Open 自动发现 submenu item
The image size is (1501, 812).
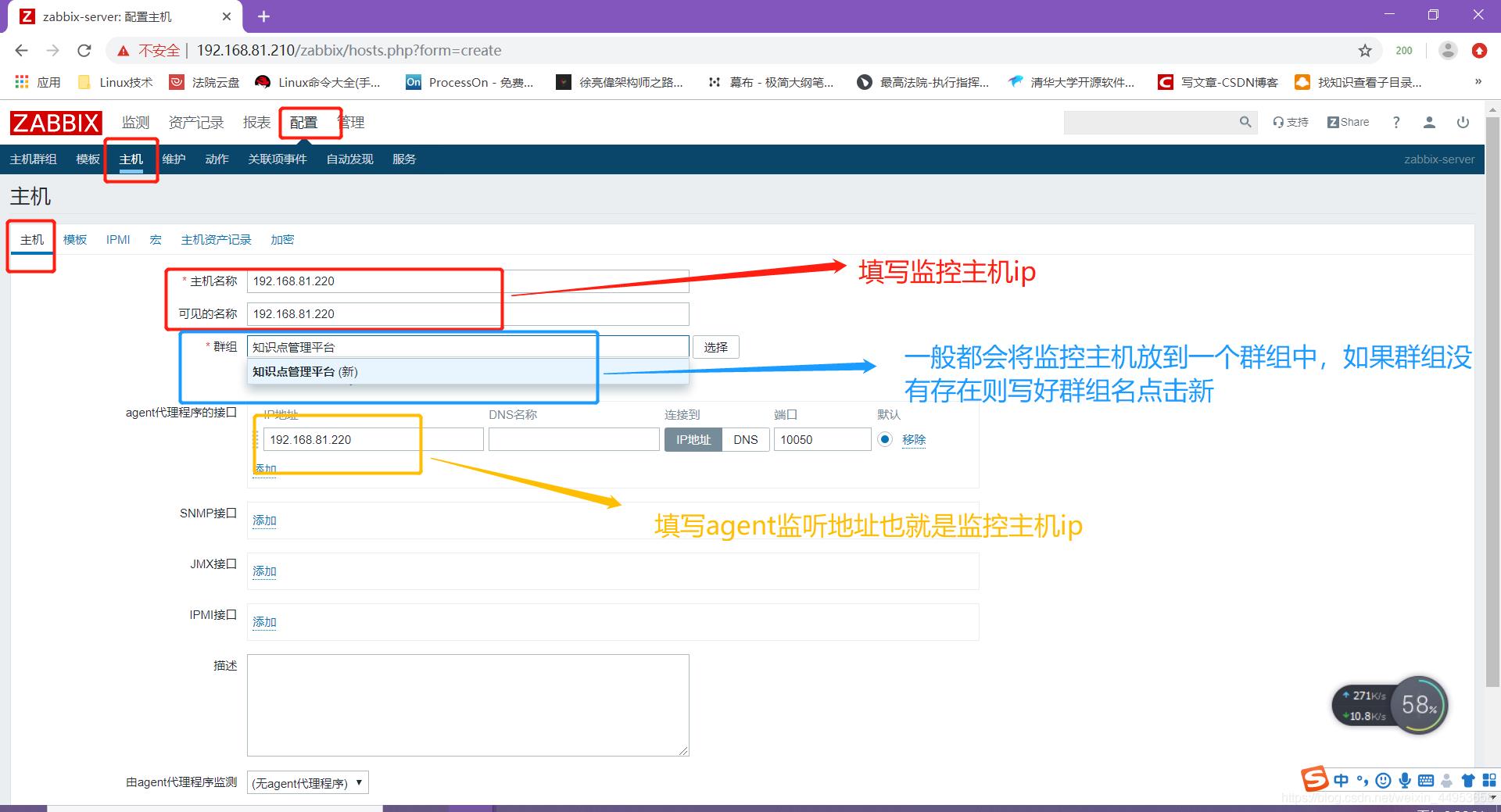point(349,159)
